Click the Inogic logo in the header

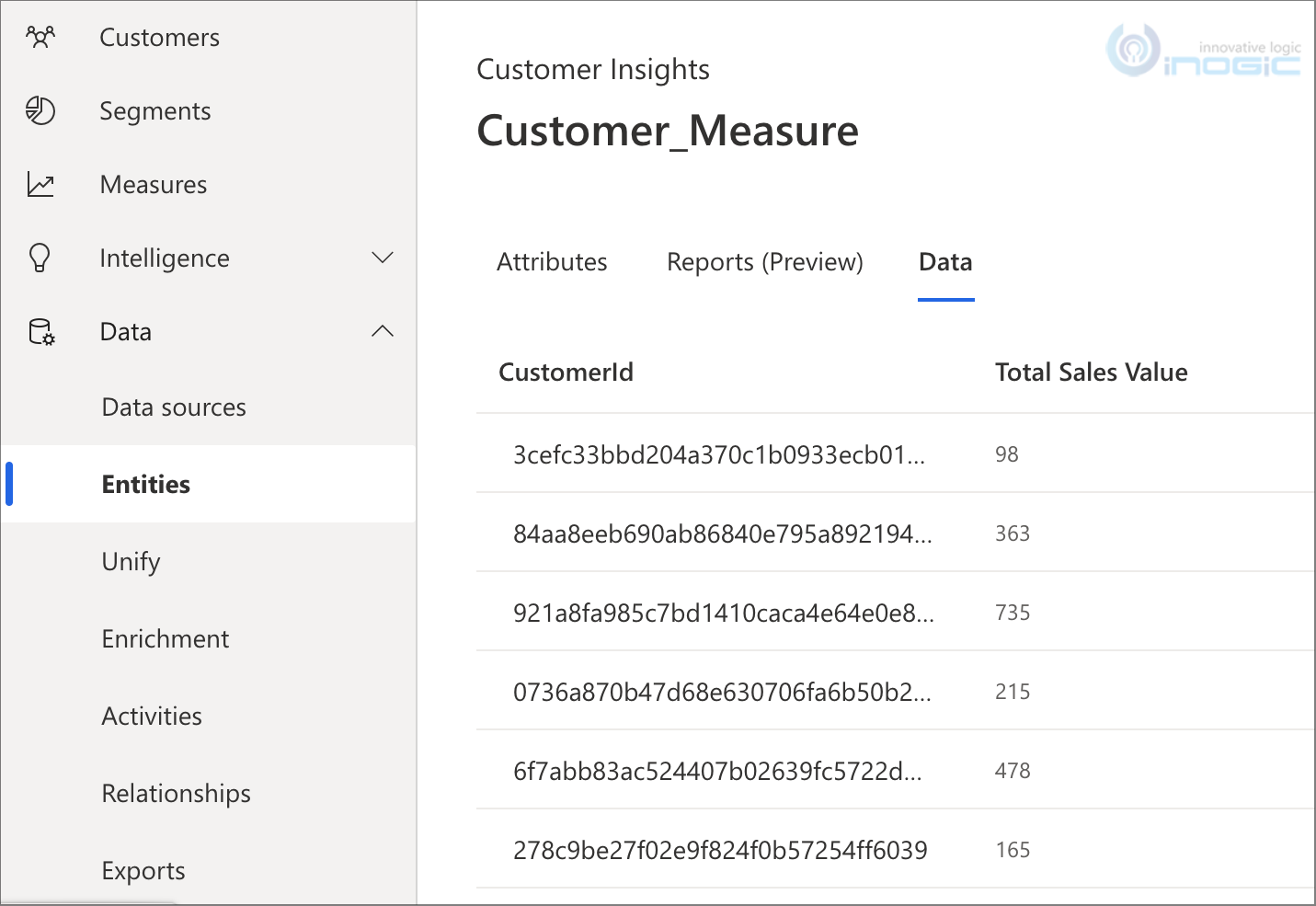pyautogui.click(x=1203, y=52)
